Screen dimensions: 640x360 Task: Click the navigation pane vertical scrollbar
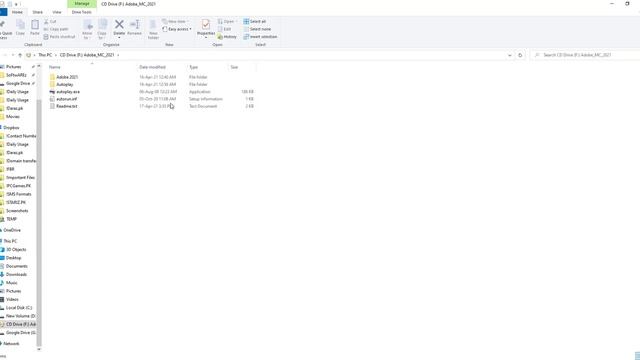(39, 222)
